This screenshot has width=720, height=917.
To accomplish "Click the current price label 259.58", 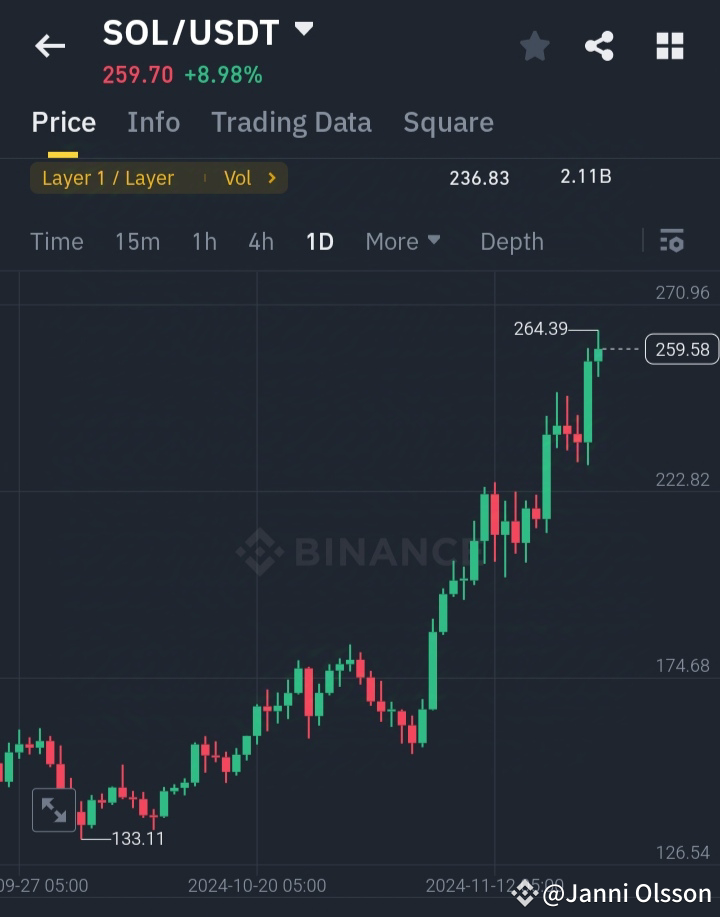I will (682, 349).
